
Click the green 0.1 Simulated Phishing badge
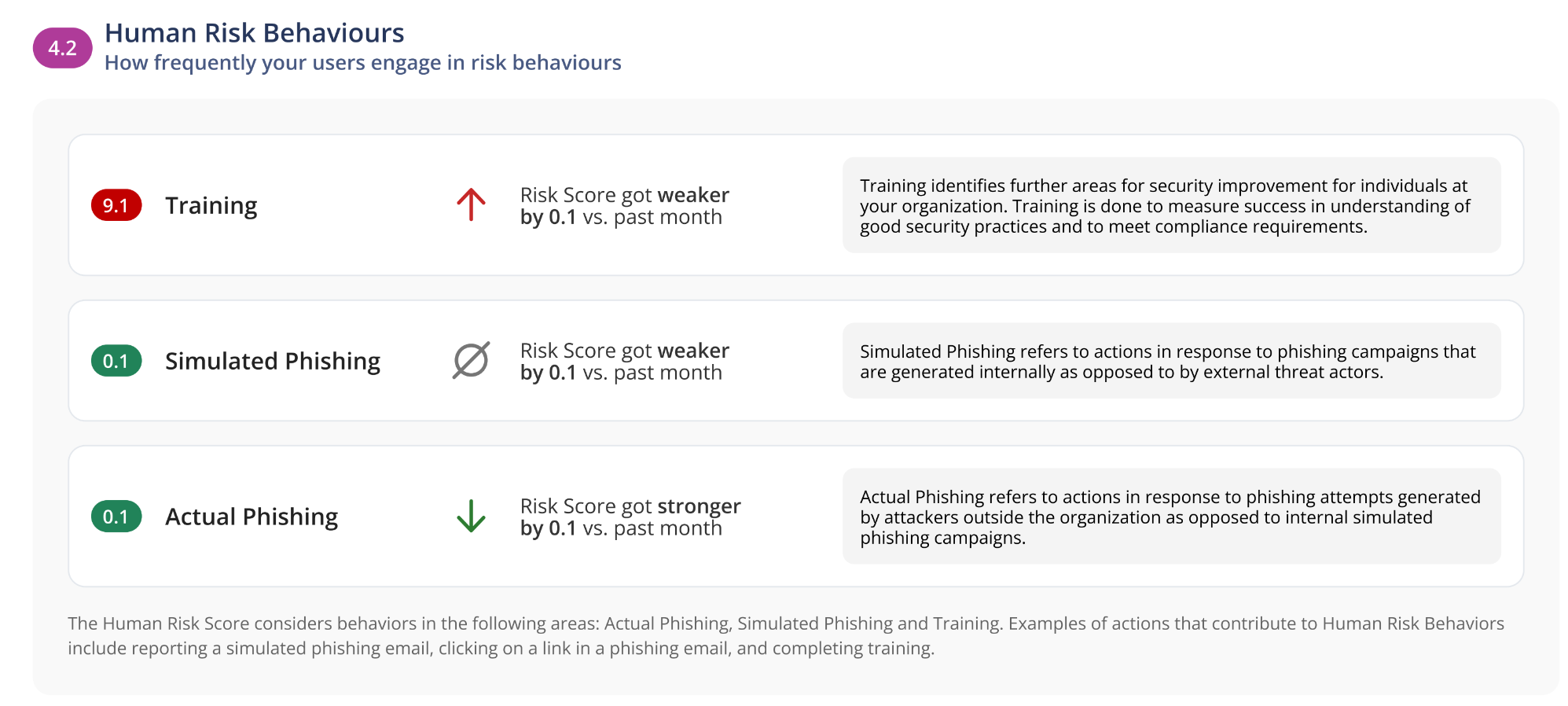point(116,361)
